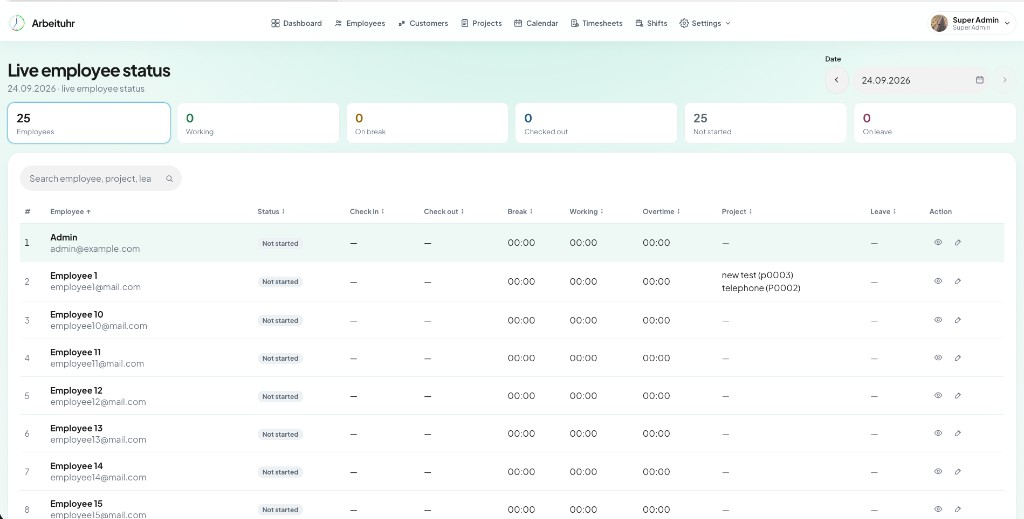
Task: Click the employee search field
Action: pyautogui.click(x=101, y=178)
